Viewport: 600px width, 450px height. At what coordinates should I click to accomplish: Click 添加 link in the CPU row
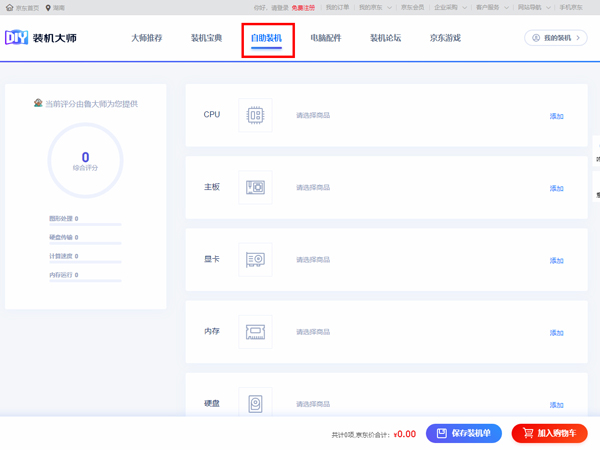click(x=556, y=116)
